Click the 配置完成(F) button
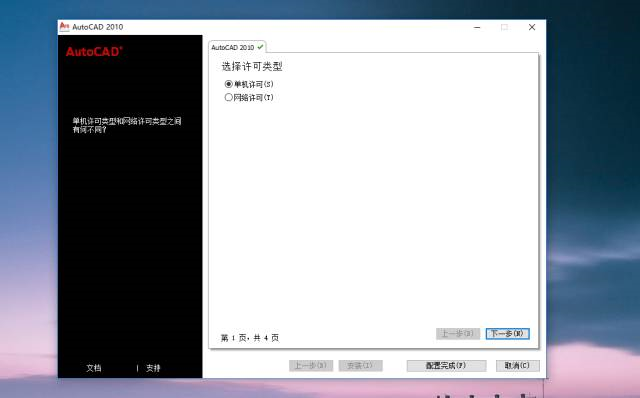Screen dimensions: 640x398 pos(446,365)
